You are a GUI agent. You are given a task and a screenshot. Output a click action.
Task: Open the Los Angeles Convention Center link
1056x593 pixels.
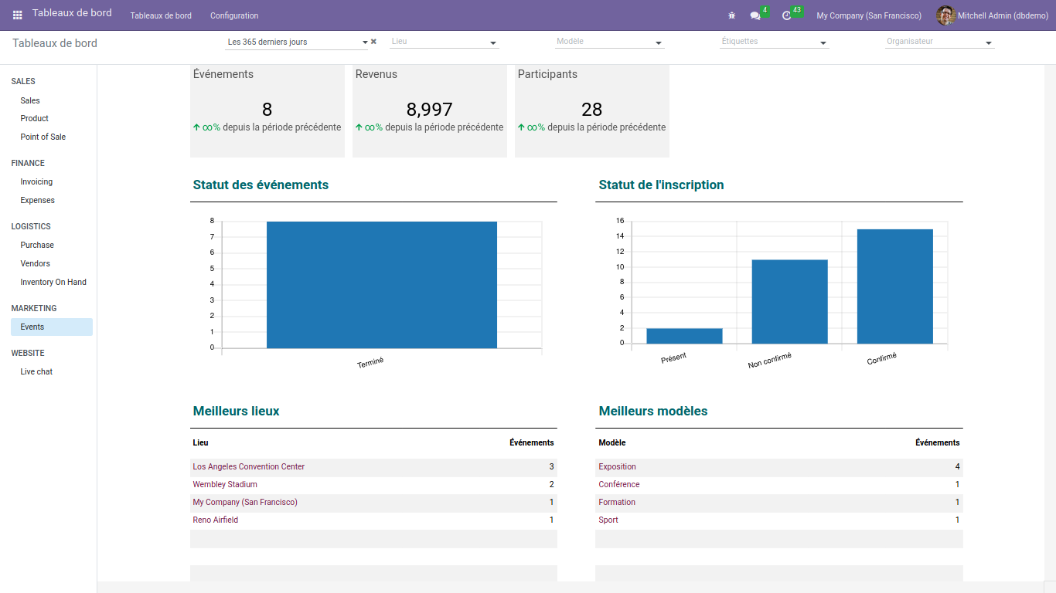(248, 467)
